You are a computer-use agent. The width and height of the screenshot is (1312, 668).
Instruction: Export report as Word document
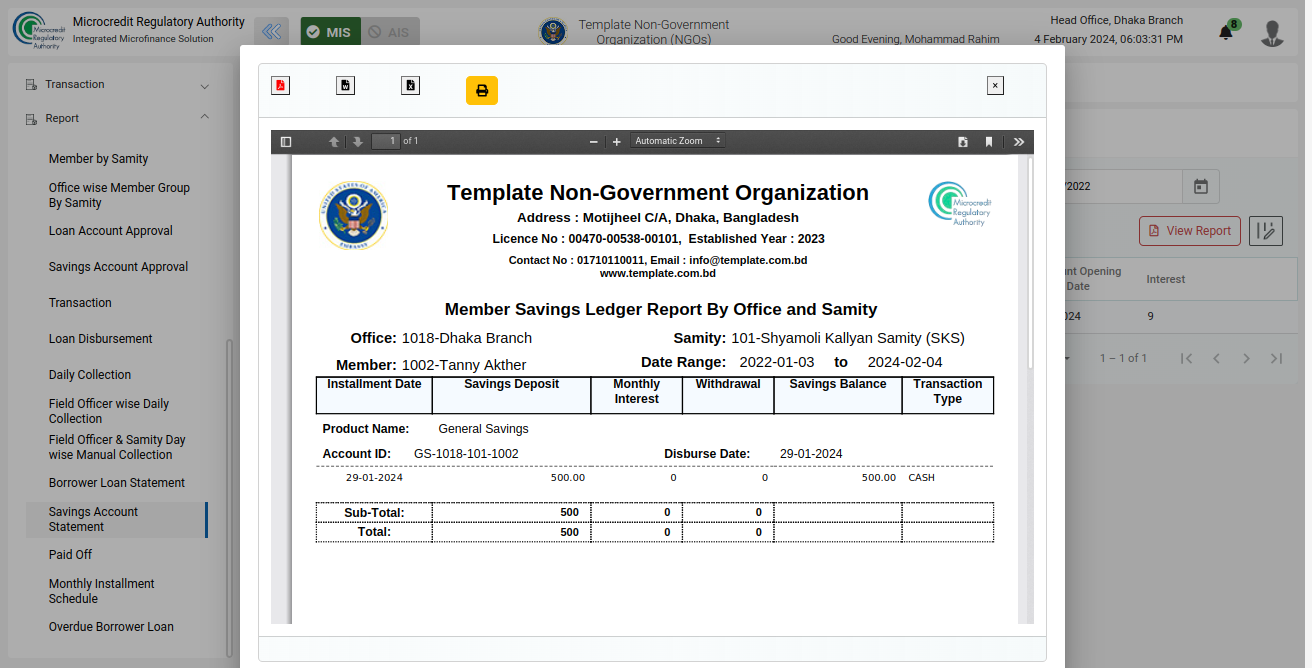click(x=345, y=85)
